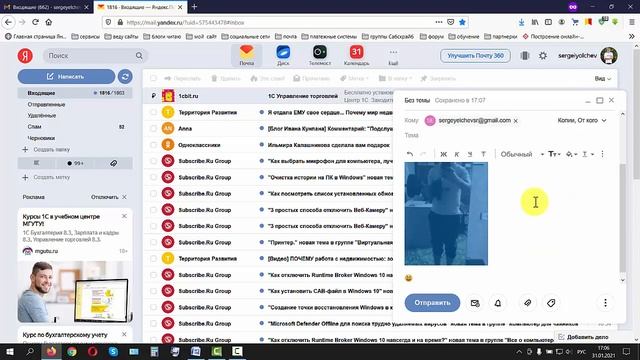Insert emoji in message body

409,278
